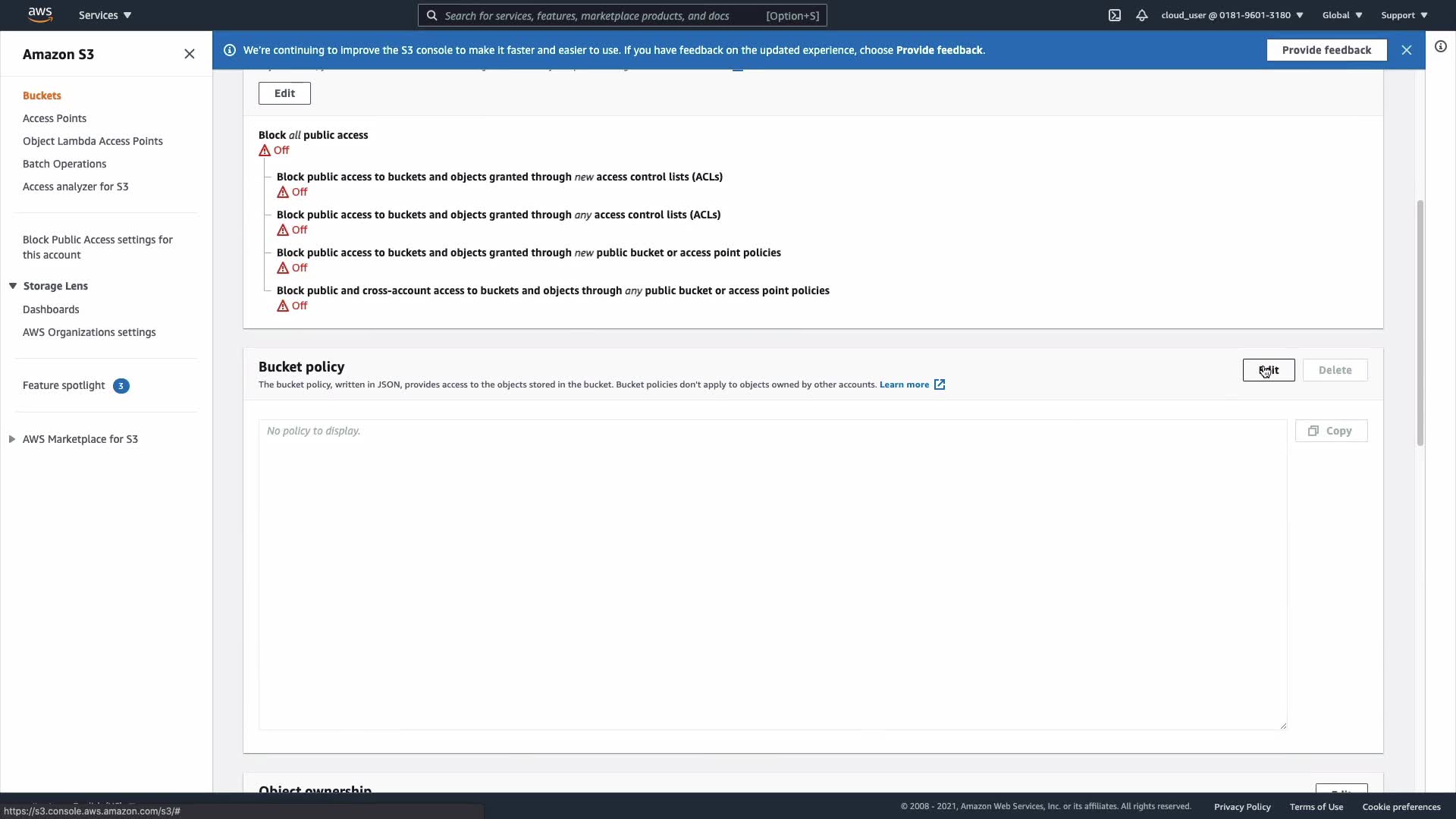Screen dimensions: 1456x819
Task: Open Access analyzer for S3
Action: [75, 187]
